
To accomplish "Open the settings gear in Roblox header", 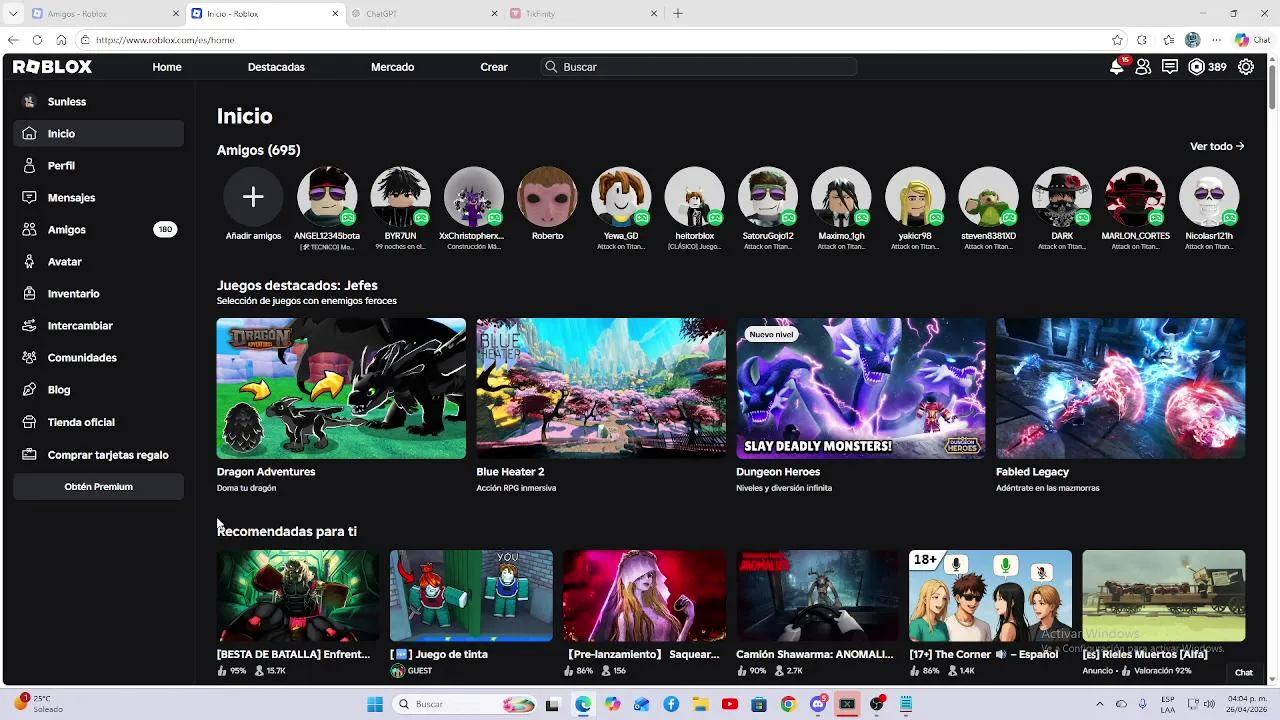I will (1246, 67).
